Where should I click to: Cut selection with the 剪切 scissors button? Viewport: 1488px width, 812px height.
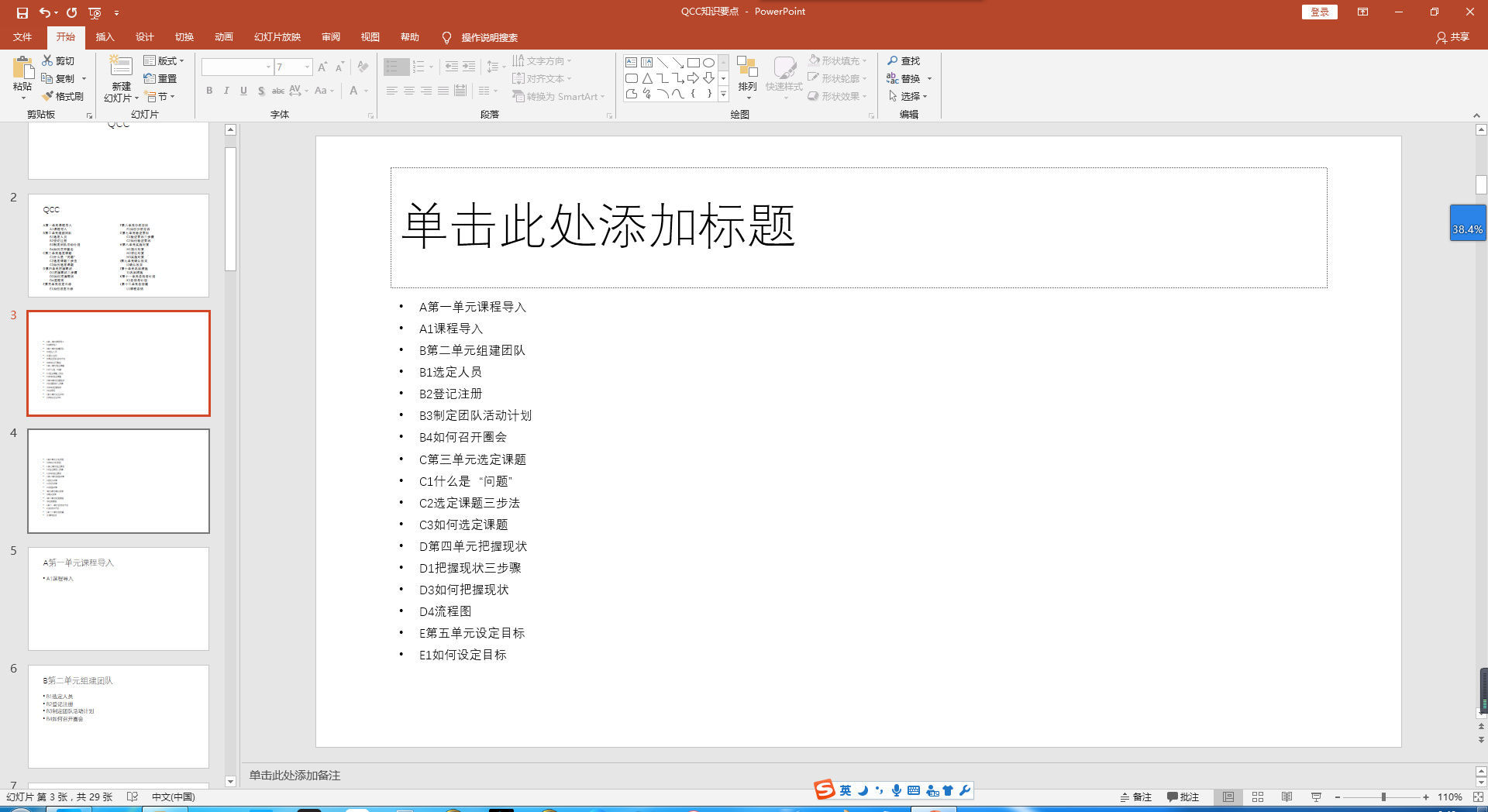pos(59,60)
